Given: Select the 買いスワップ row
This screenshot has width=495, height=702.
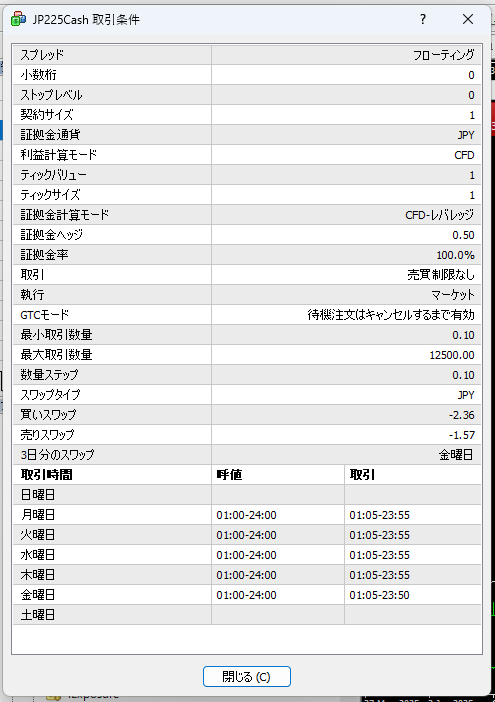Looking at the screenshot, I should point(247,415).
